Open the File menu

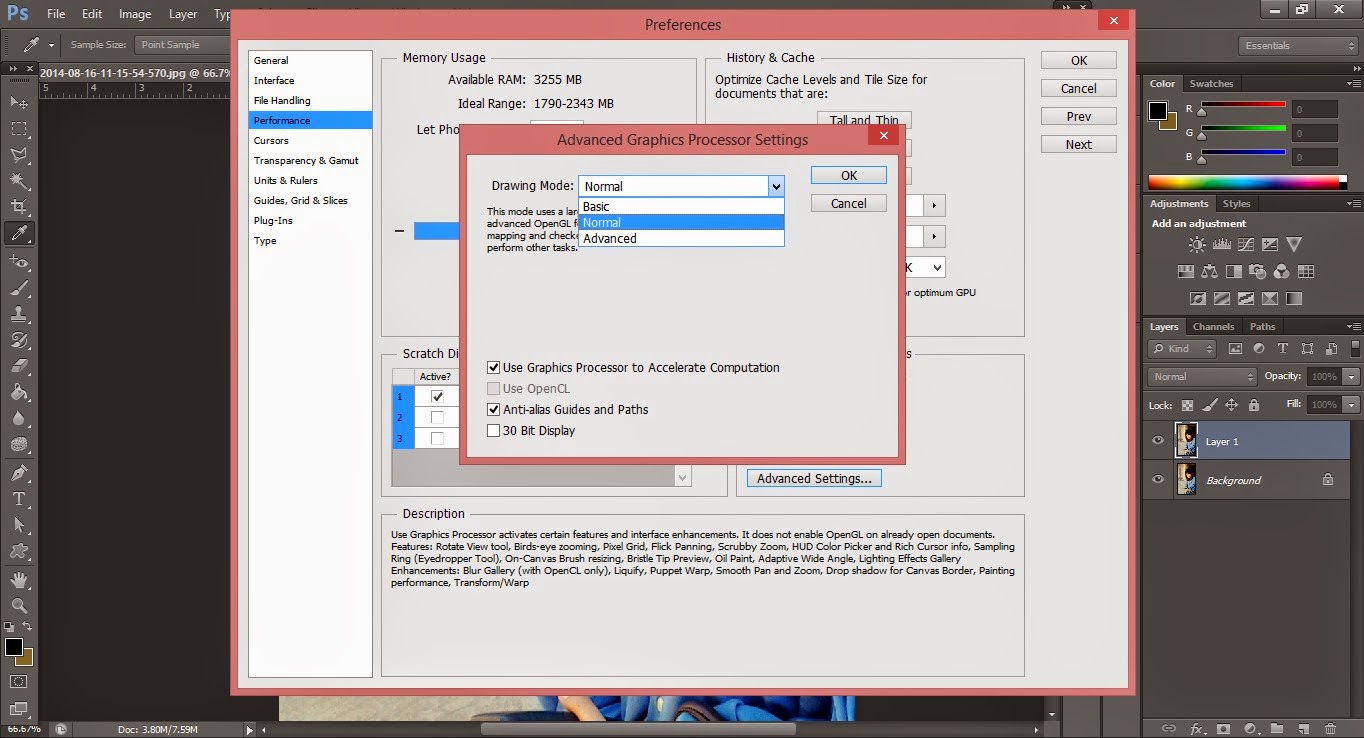tap(56, 15)
